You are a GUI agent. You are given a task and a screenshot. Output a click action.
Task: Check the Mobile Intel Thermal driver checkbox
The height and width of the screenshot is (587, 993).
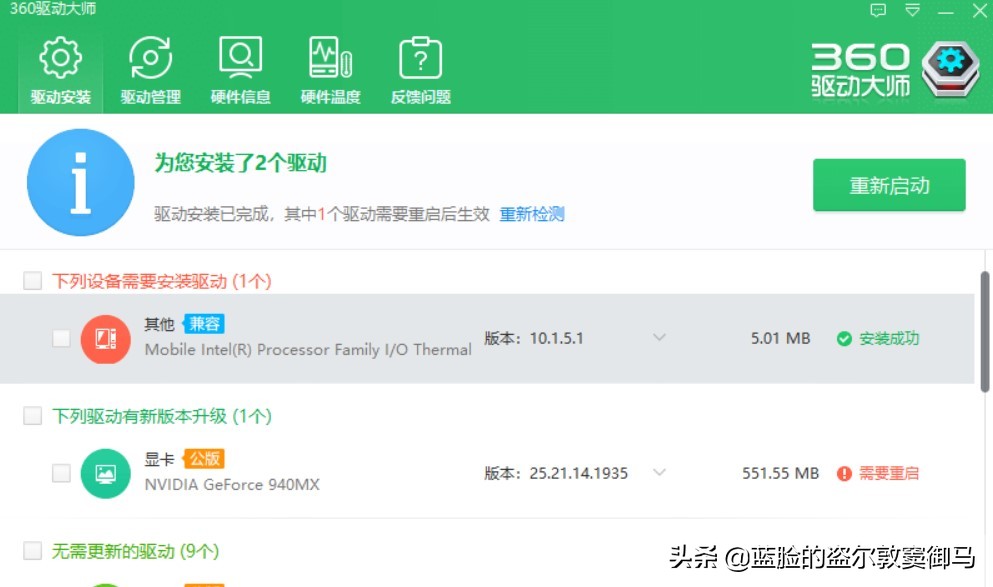(60, 338)
